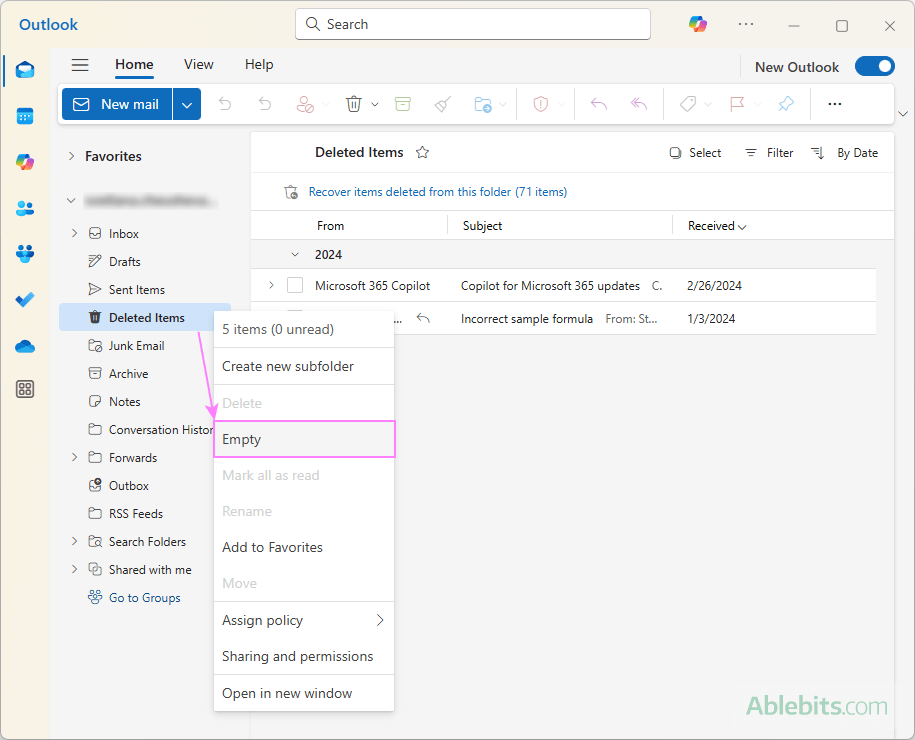915x740 pixels.
Task: Open the Assign policy submenu
Action: 304,620
